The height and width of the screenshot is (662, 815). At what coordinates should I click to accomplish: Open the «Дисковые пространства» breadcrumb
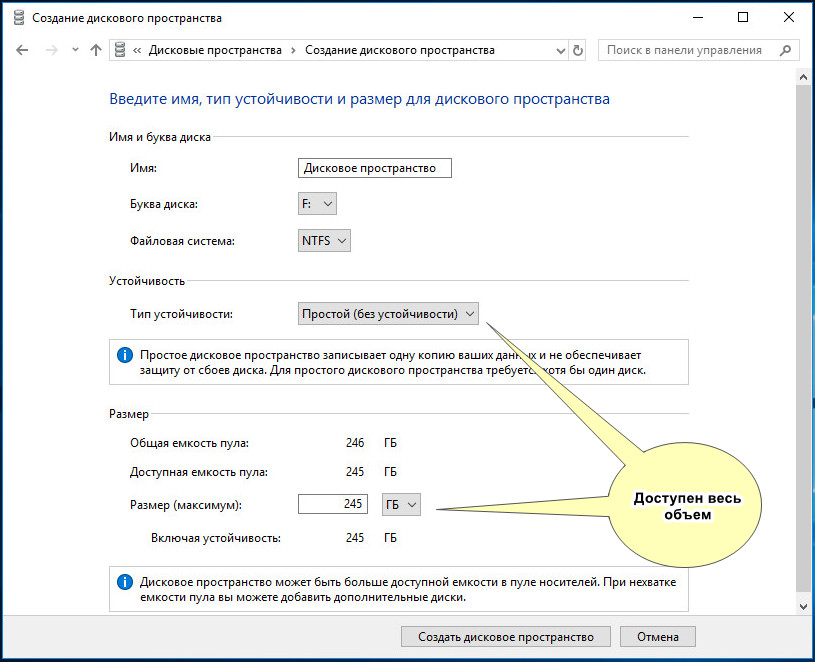tap(215, 50)
